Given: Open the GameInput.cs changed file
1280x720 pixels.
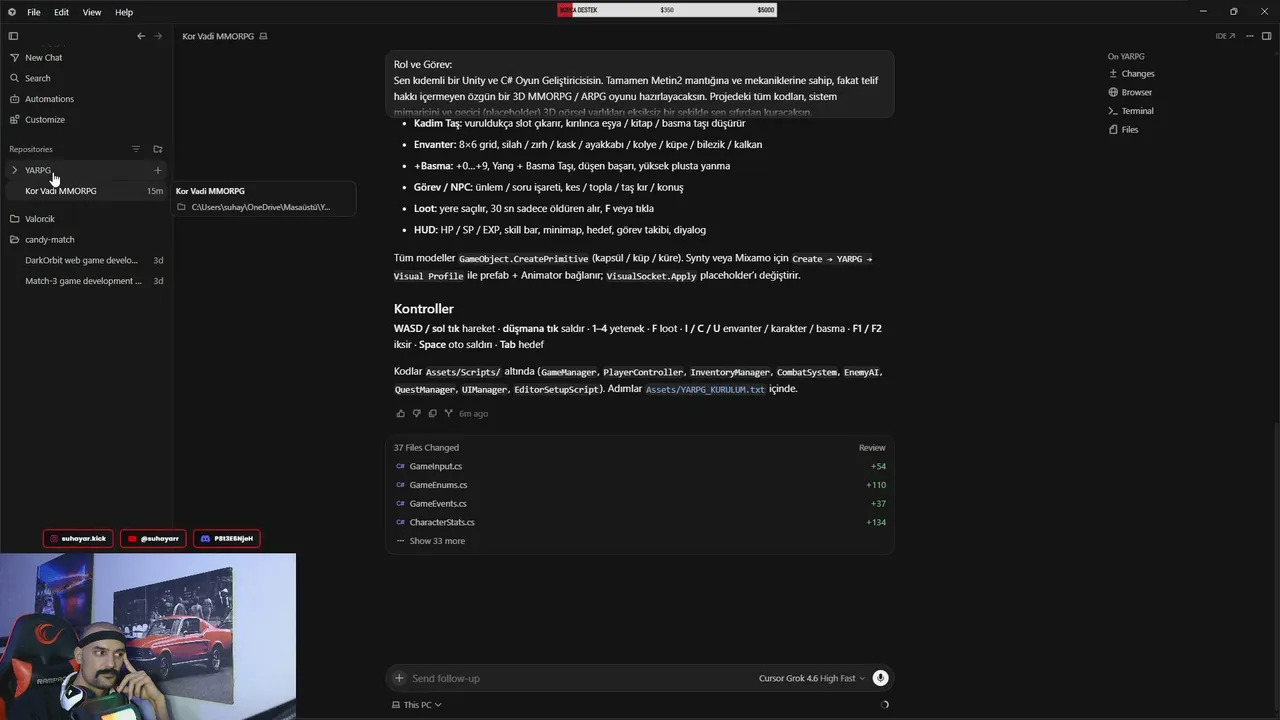Looking at the screenshot, I should (x=640, y=466).
